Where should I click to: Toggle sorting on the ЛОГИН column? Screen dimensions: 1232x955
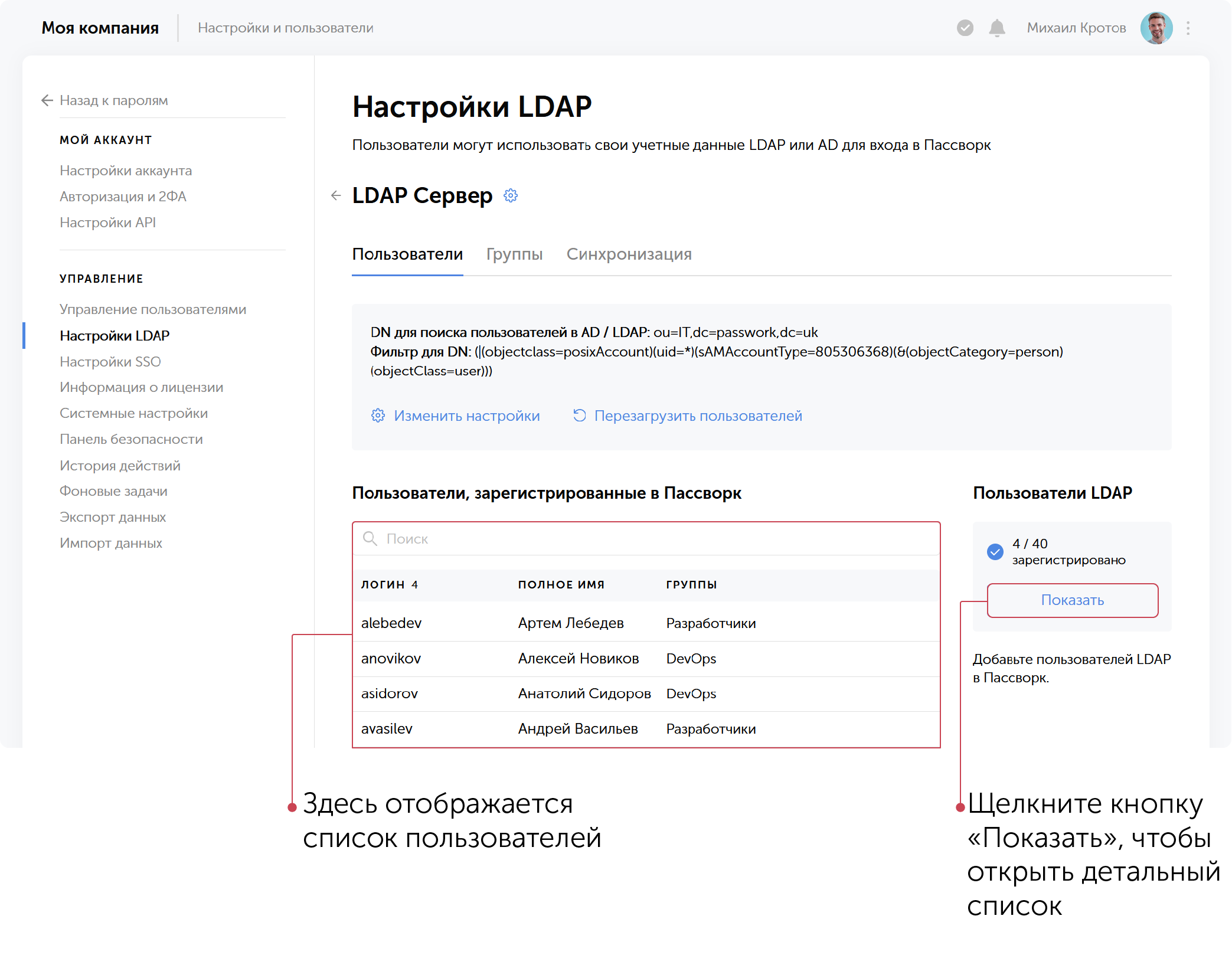pyautogui.click(x=390, y=584)
